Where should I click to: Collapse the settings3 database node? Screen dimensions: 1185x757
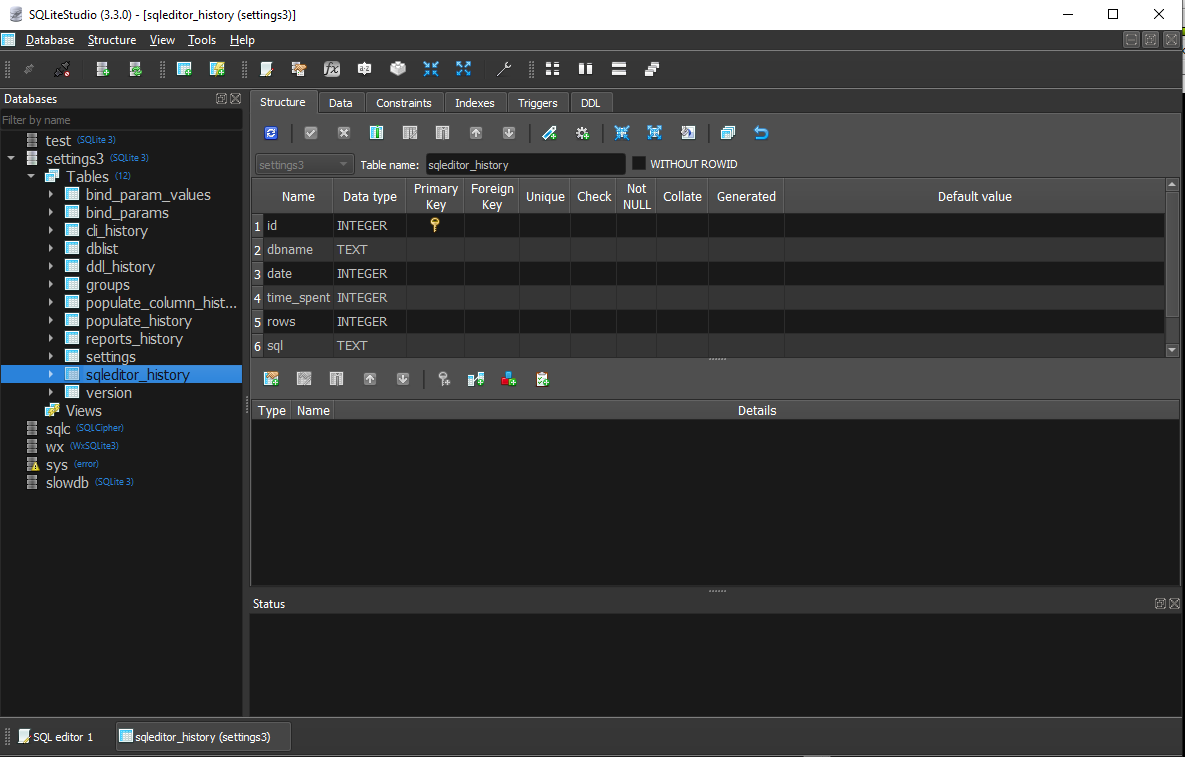[11, 159]
